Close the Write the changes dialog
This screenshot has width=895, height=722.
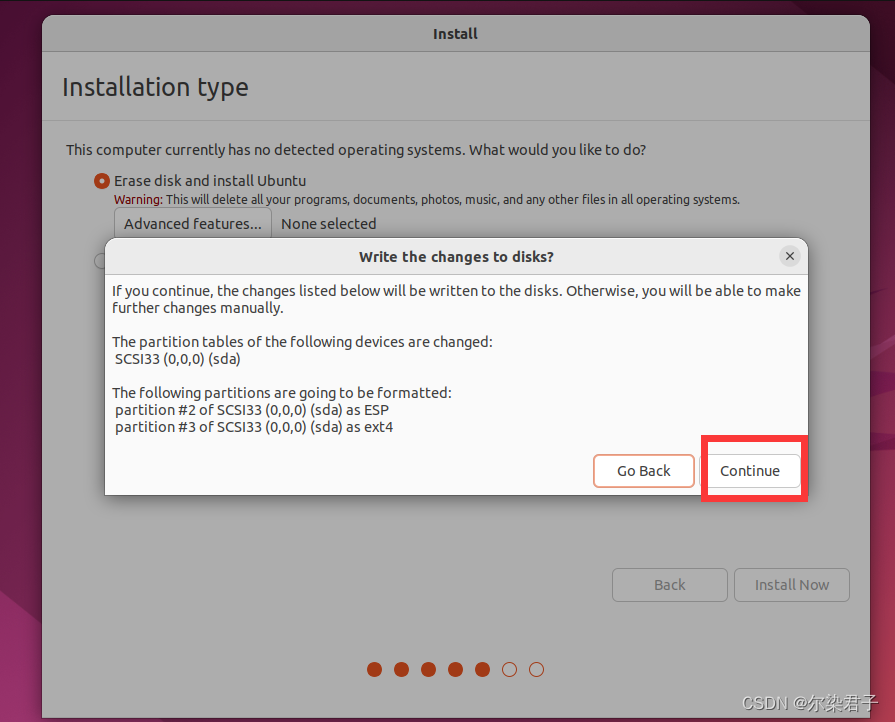point(789,256)
